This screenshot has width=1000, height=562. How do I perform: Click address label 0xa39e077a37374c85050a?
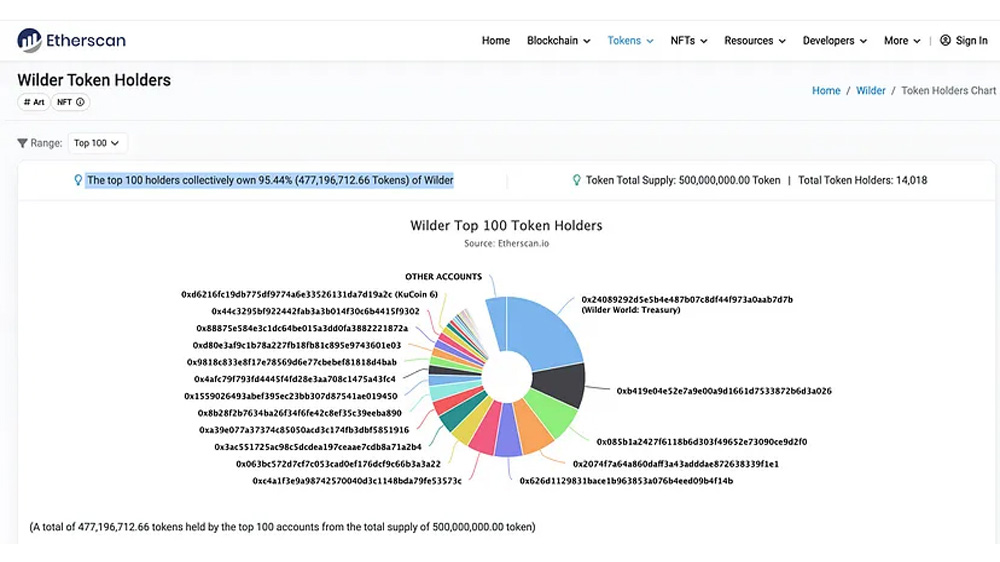click(x=304, y=429)
